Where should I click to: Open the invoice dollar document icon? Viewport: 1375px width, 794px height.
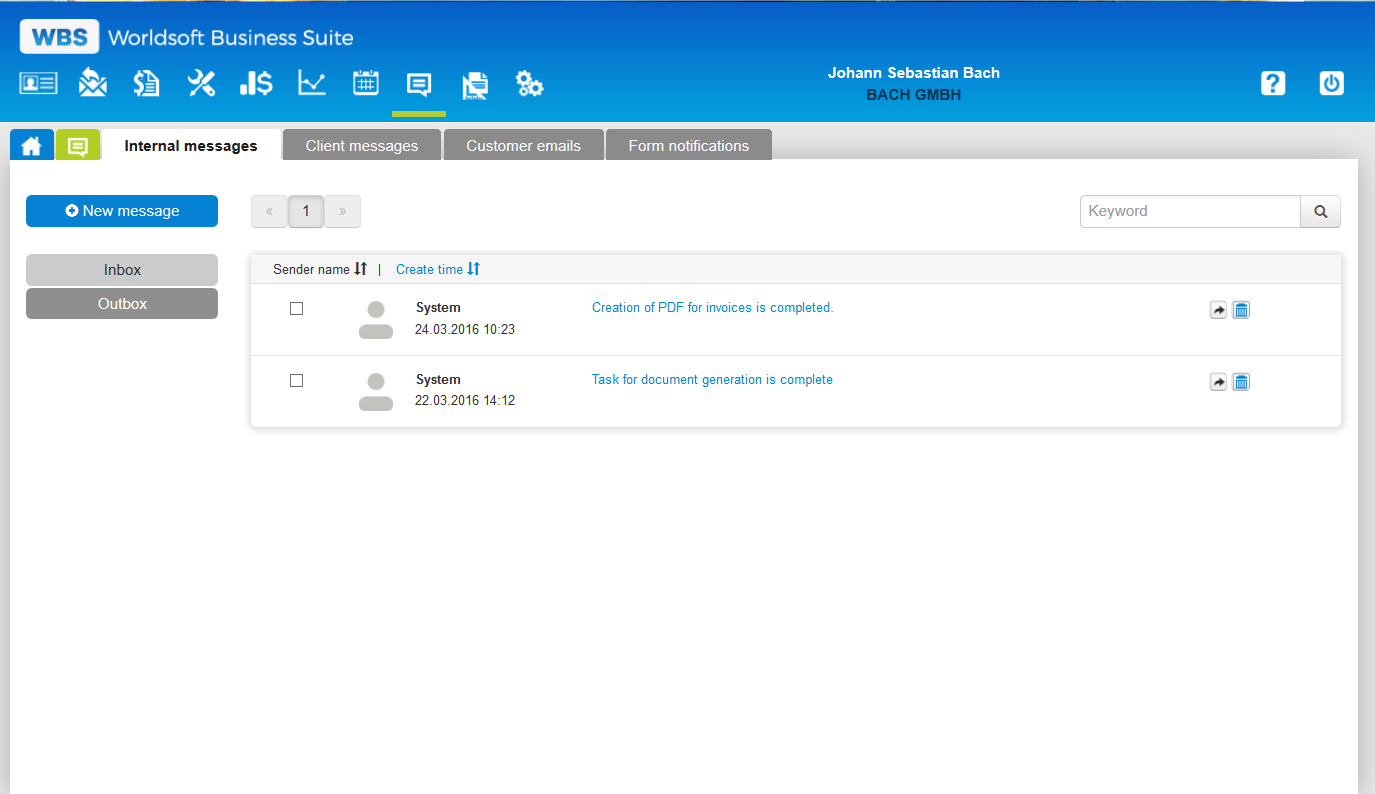coord(147,83)
